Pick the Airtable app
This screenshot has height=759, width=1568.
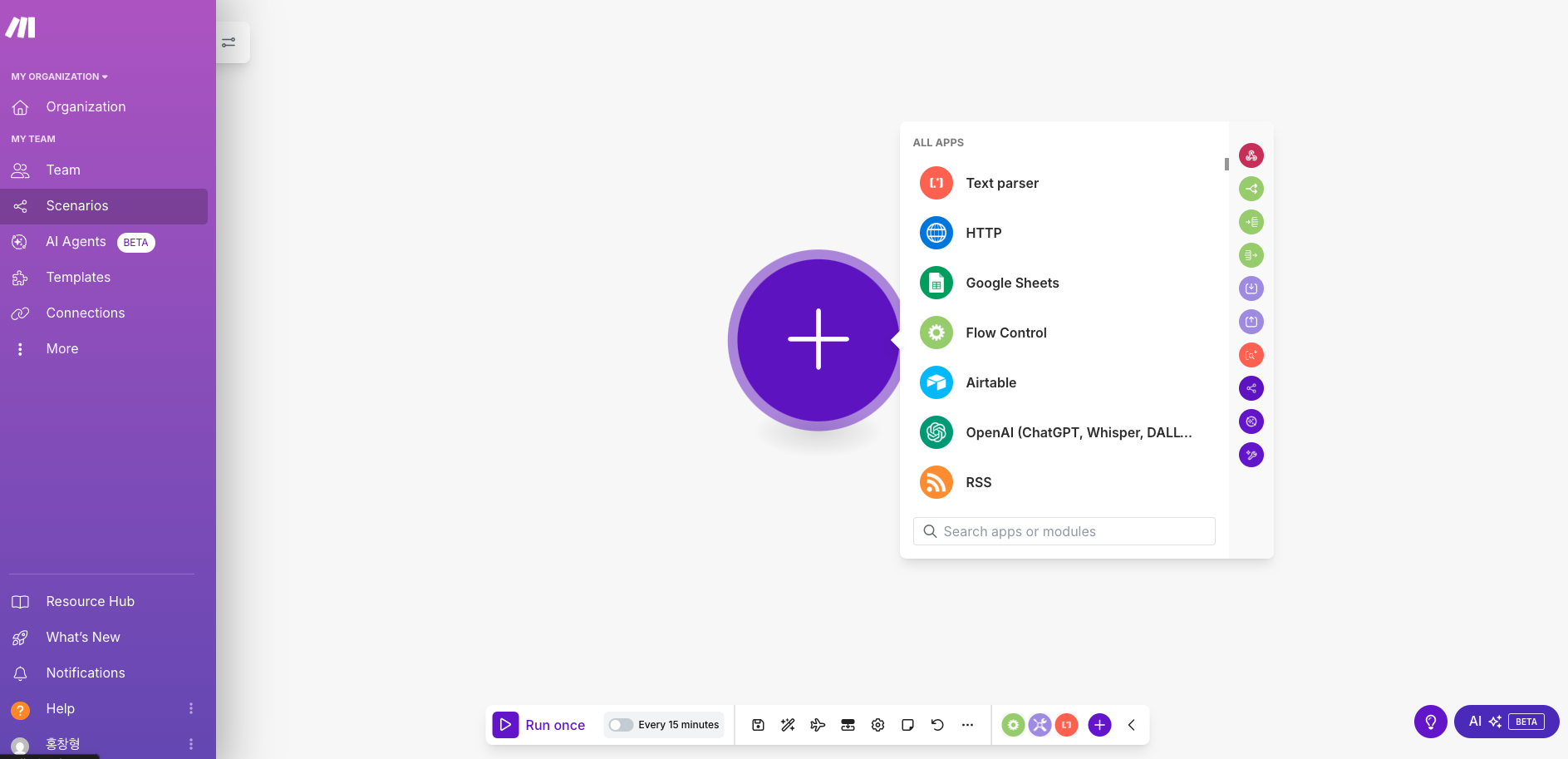click(x=1063, y=382)
